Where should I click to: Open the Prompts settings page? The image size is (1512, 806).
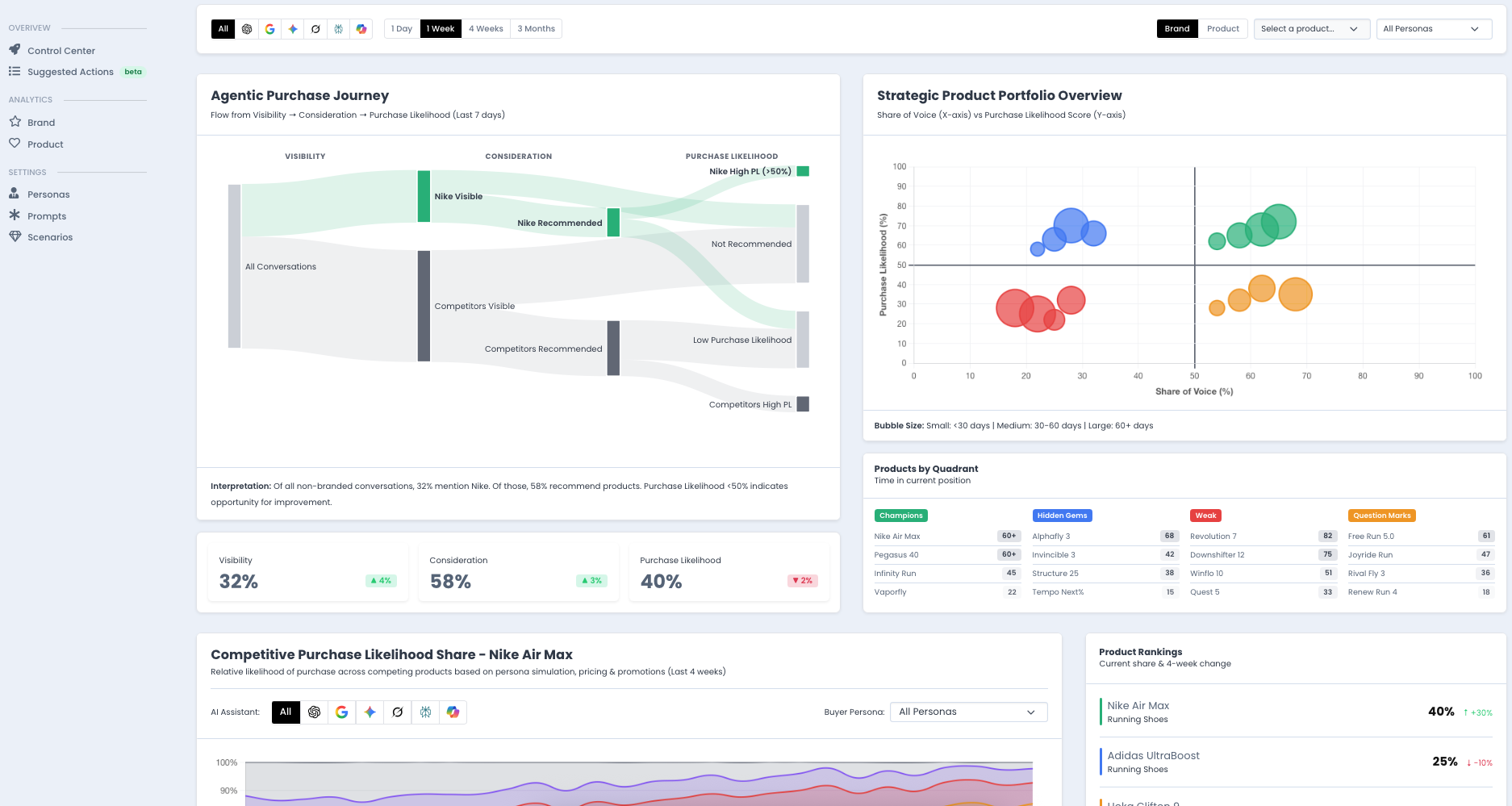click(x=48, y=215)
